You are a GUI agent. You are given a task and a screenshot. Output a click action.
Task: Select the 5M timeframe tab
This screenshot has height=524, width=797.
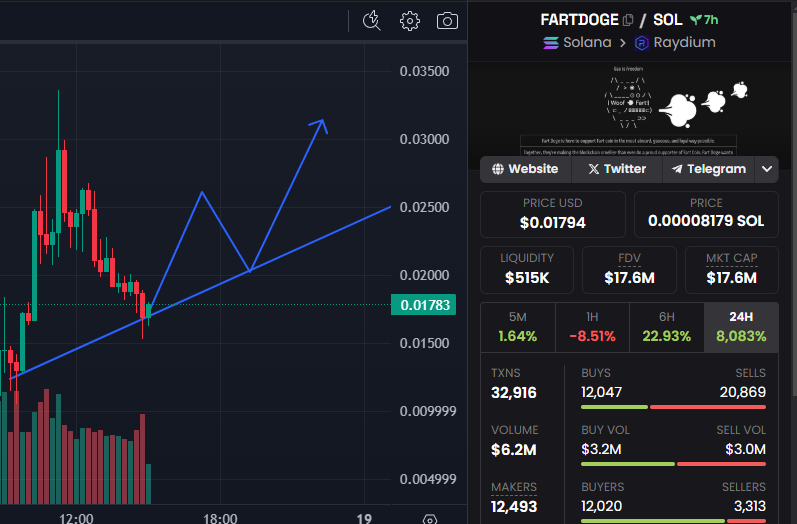tap(517, 327)
